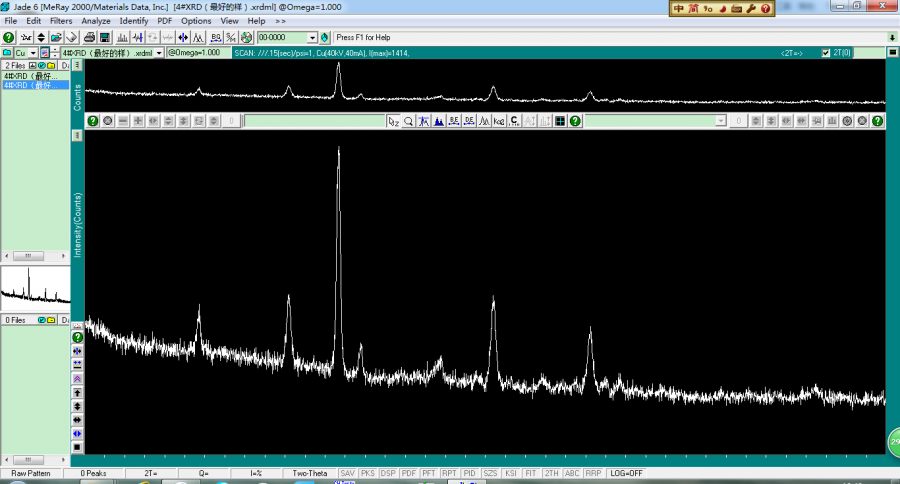Click the BG background removal icon
Image resolution: width=900 pixels, height=484 pixels.
pos(216,37)
